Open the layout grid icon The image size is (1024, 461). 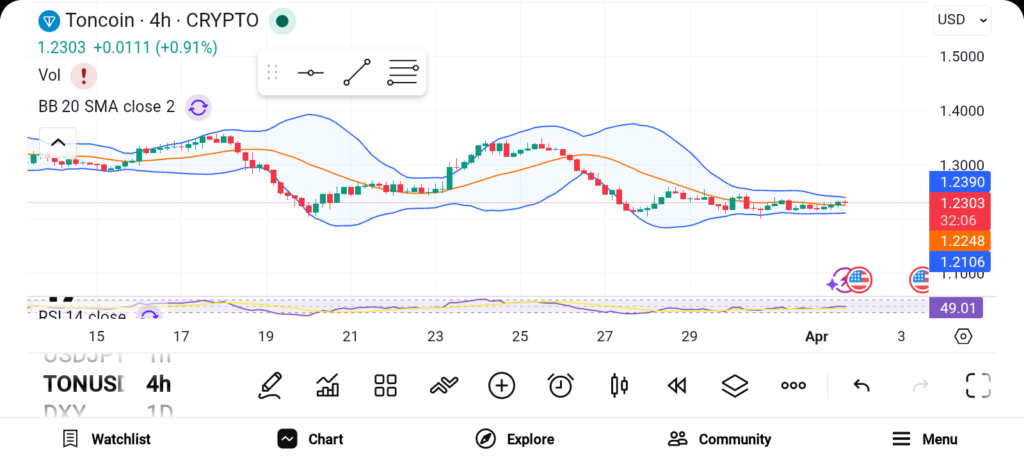(385, 385)
